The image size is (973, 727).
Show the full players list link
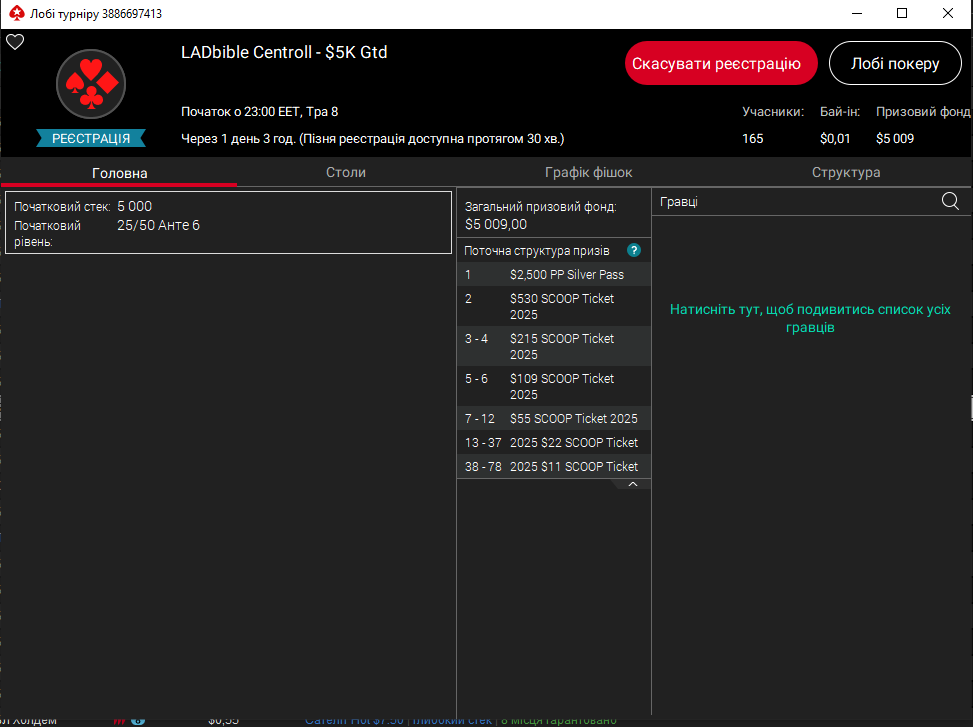(x=810, y=318)
